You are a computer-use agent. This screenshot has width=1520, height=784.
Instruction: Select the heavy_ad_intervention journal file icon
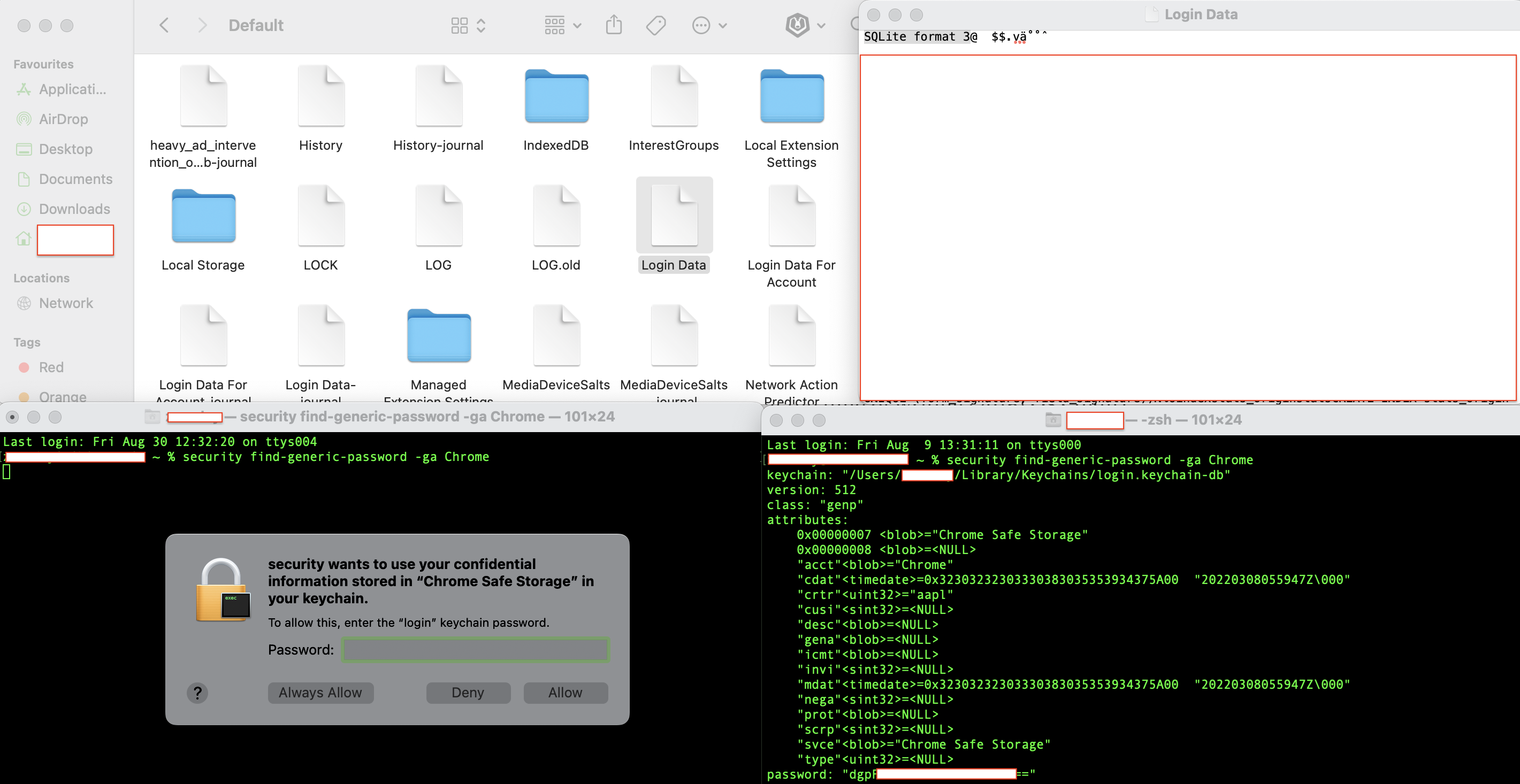pyautogui.click(x=203, y=96)
